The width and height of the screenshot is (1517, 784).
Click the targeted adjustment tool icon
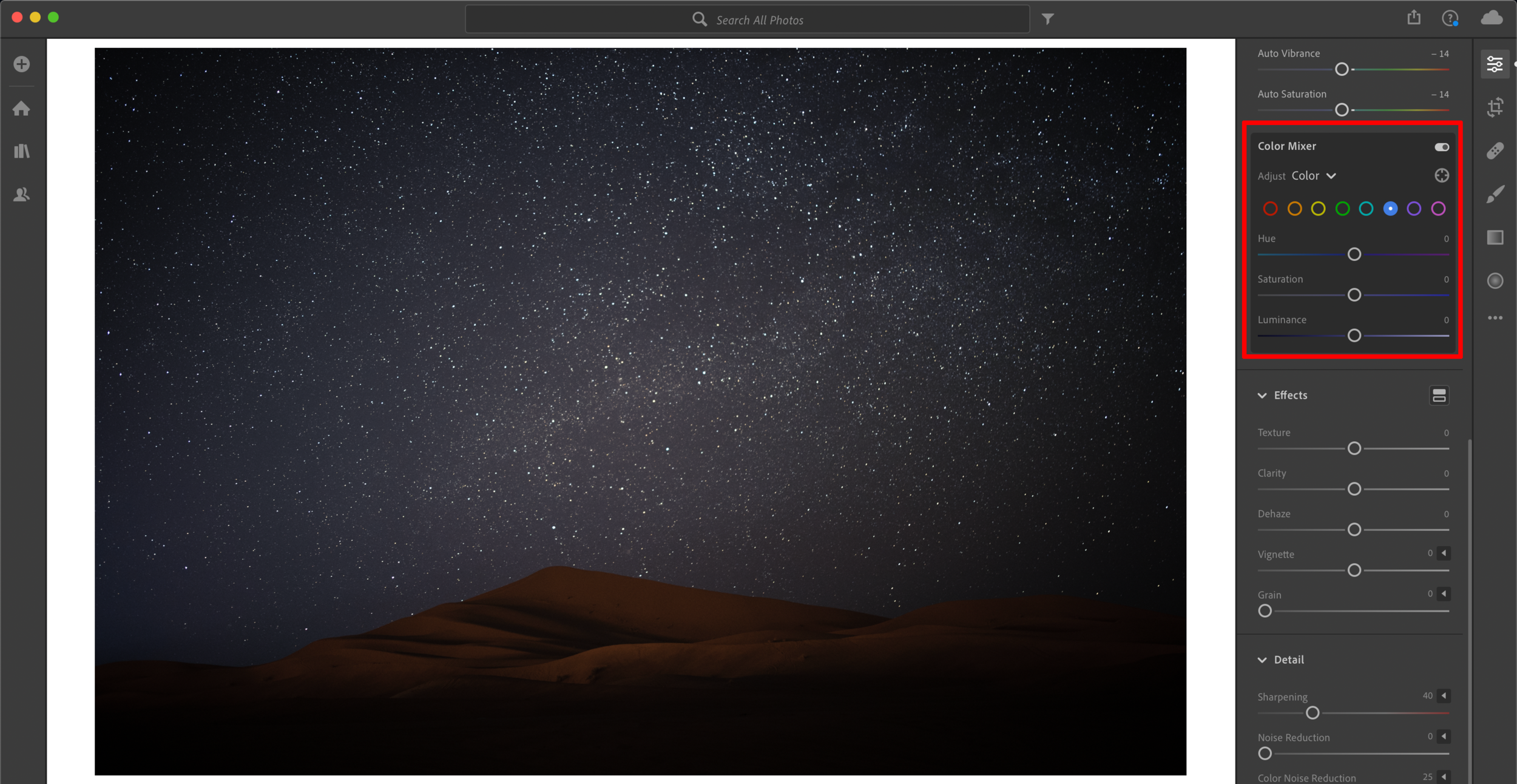coord(1442,176)
